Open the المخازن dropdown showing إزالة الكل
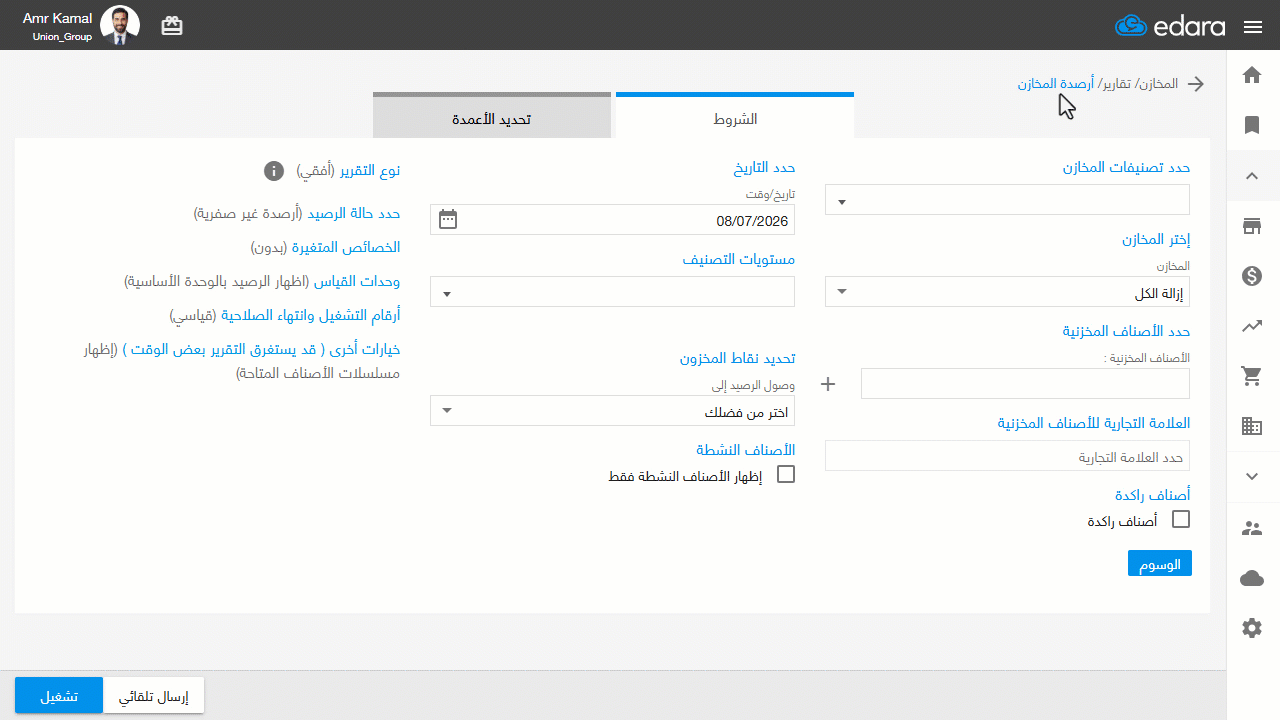Image resolution: width=1280 pixels, height=720 pixels. [1007, 292]
